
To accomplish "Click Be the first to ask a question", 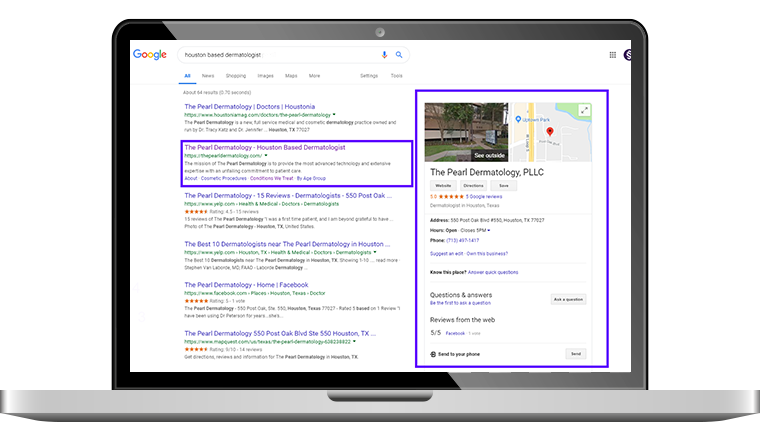I will point(460,303).
